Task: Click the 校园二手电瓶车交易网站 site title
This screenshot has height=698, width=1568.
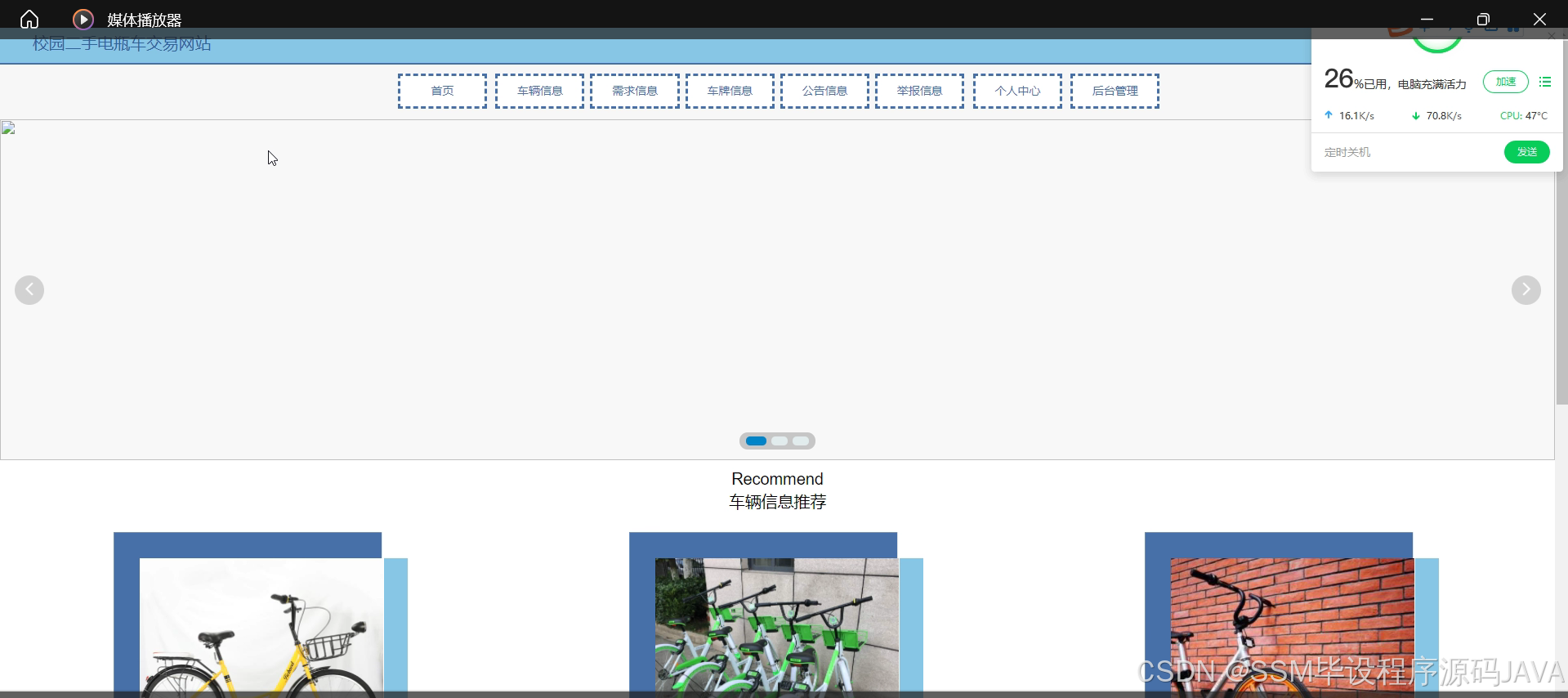Action: [x=122, y=44]
